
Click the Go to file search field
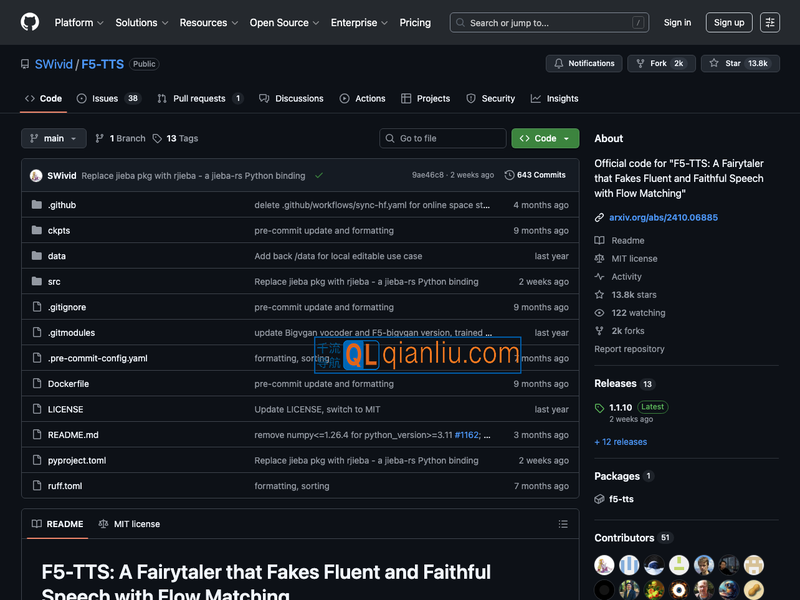tap(443, 138)
